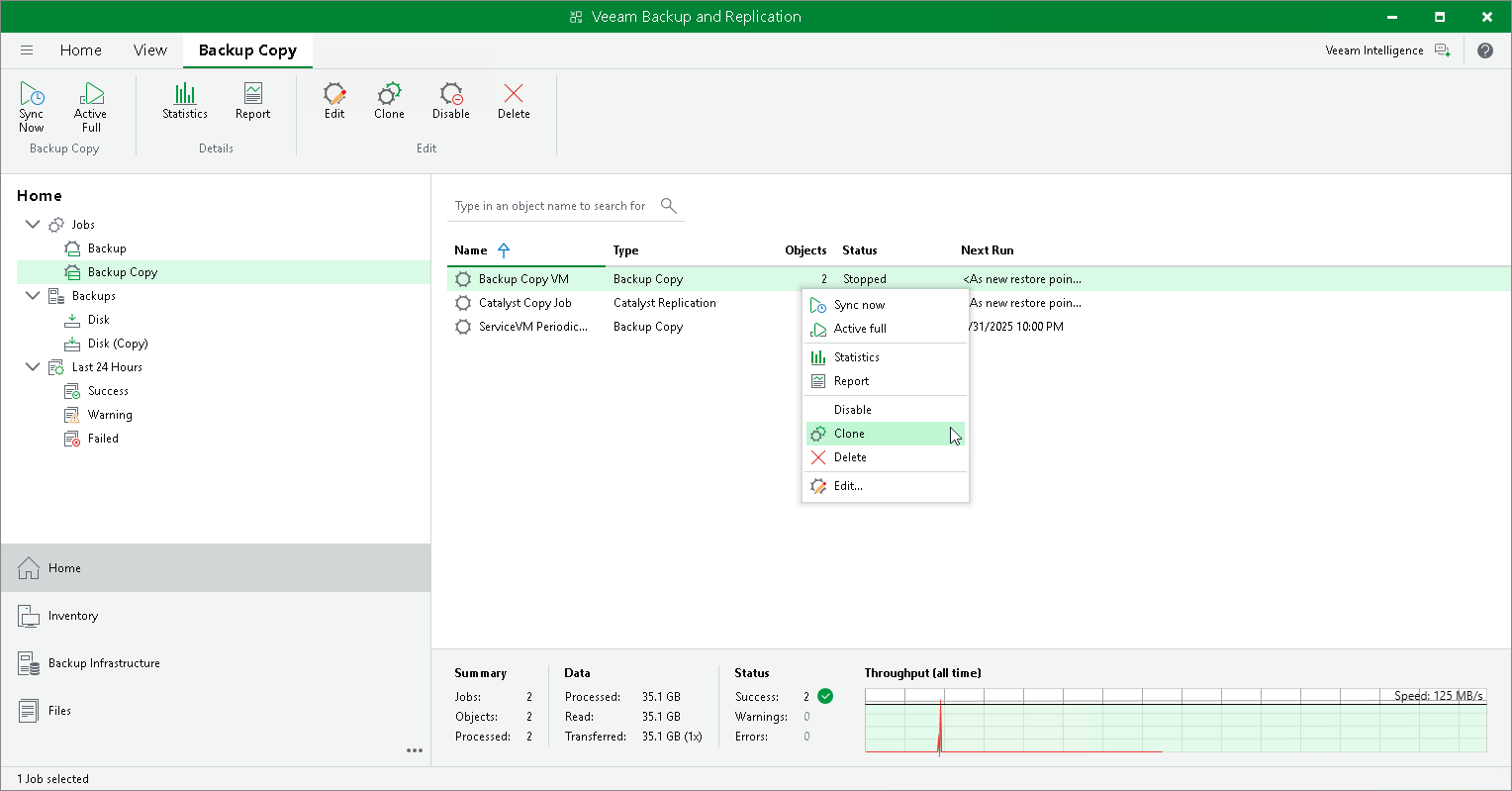Choose Delete in context menu
The width and height of the screenshot is (1512, 791).
(886, 457)
